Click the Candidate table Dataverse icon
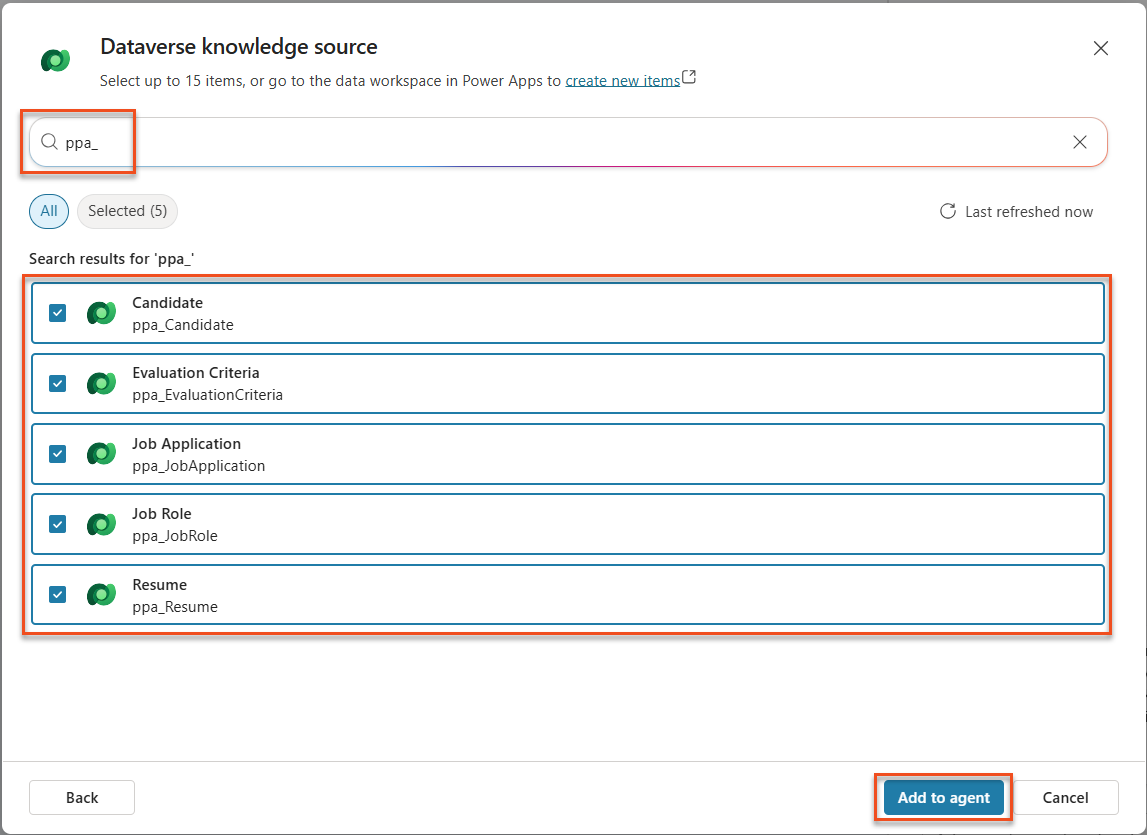Screen dimensions: 1147x835 tap(101, 313)
